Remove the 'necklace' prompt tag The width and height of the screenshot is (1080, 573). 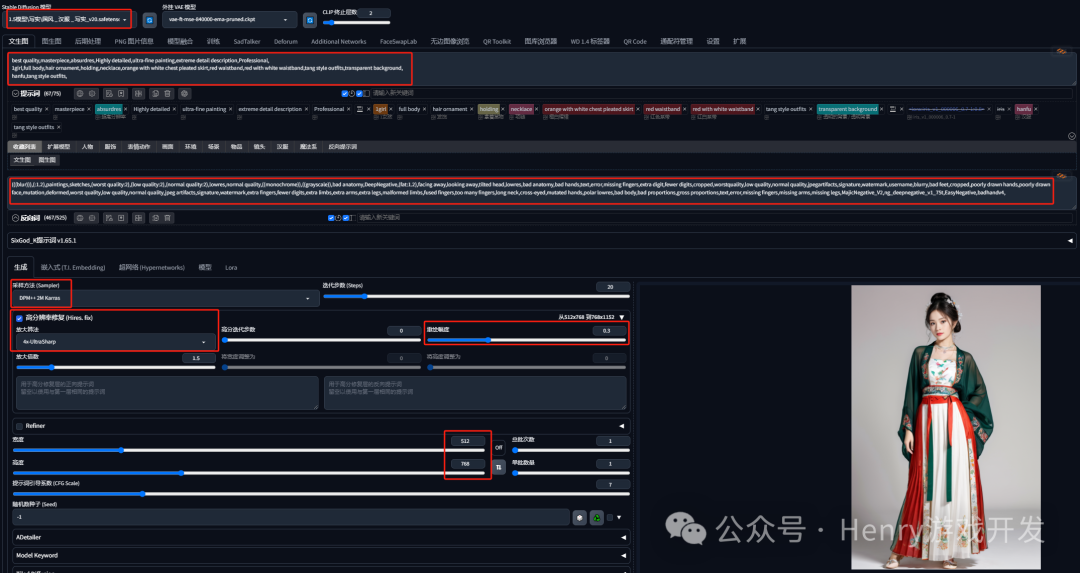537,110
